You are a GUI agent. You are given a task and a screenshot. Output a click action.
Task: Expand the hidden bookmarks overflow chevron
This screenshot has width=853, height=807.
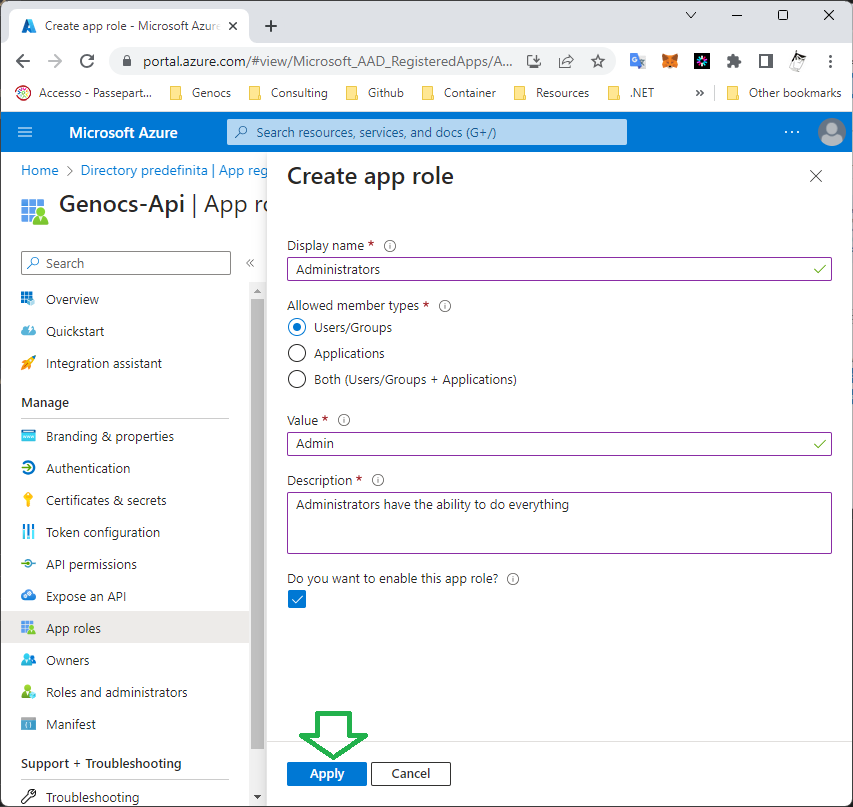point(699,93)
